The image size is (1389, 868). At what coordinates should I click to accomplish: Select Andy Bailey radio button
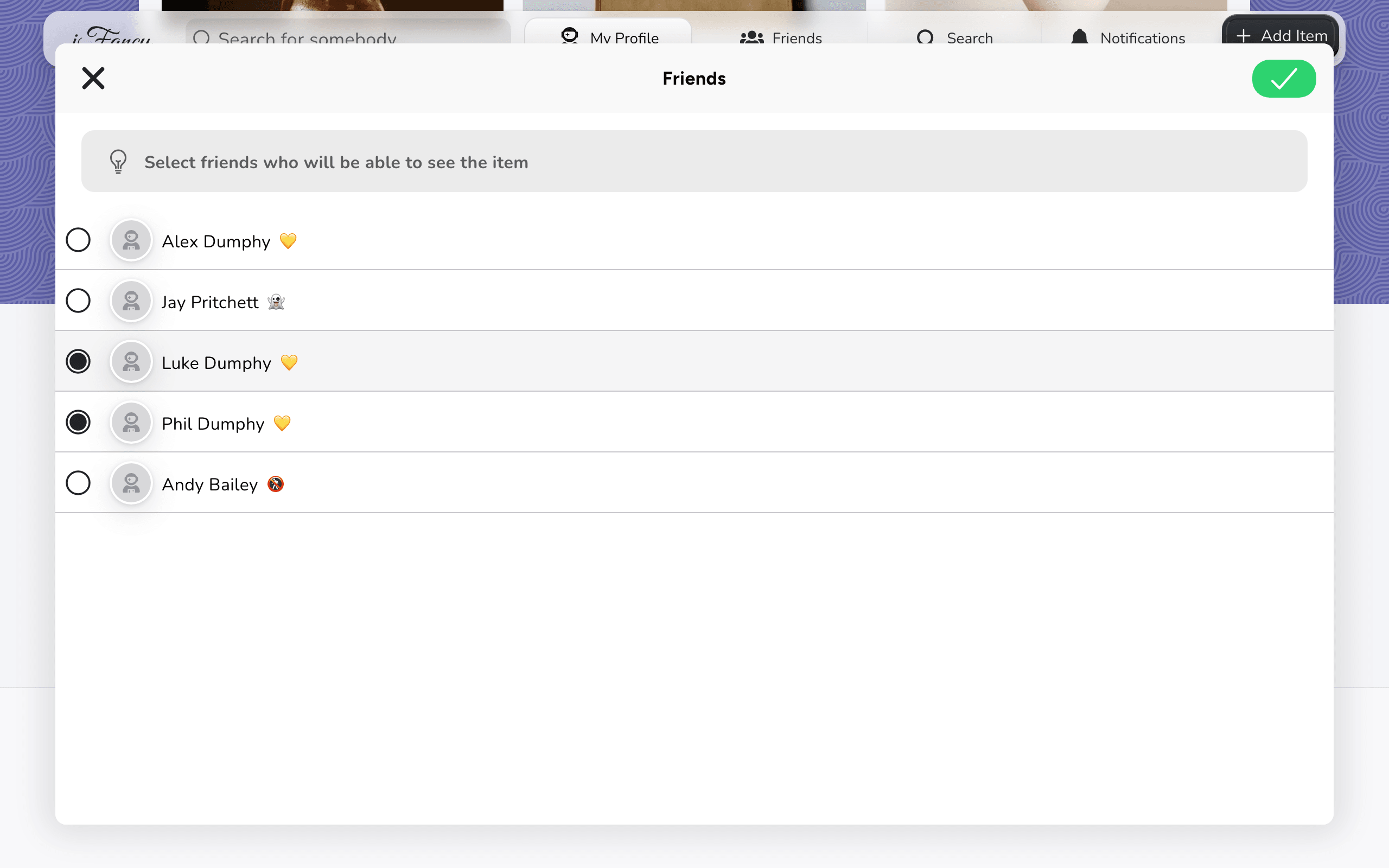coord(78,483)
